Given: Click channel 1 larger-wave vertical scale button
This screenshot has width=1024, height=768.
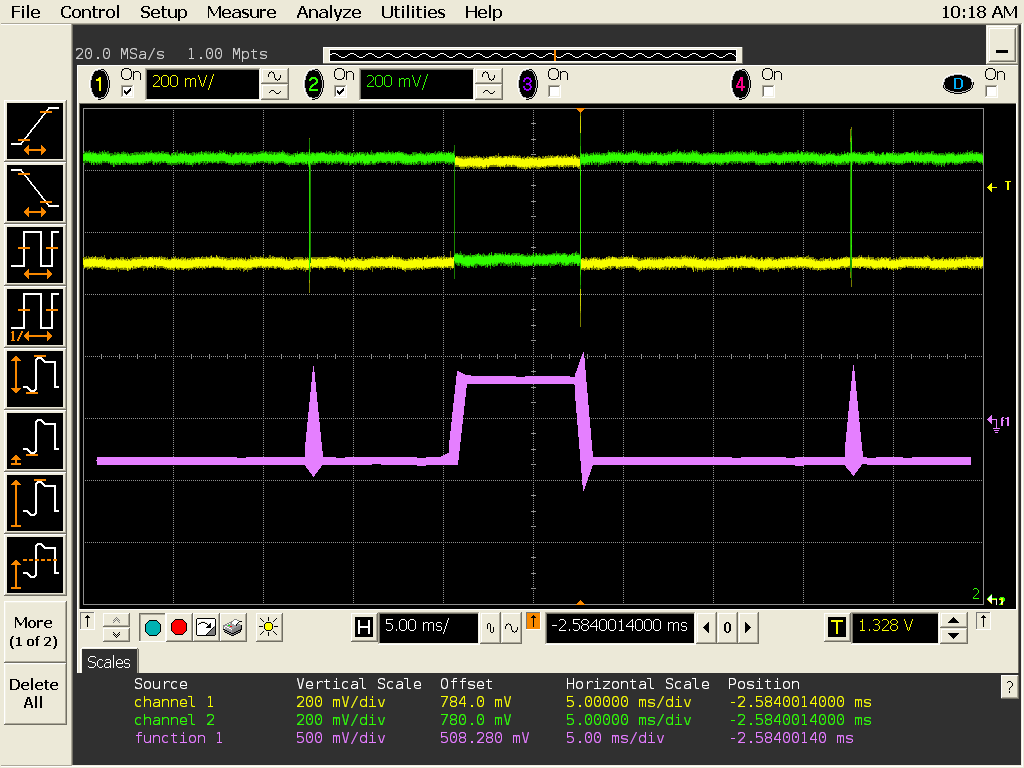Looking at the screenshot, I should [x=274, y=77].
